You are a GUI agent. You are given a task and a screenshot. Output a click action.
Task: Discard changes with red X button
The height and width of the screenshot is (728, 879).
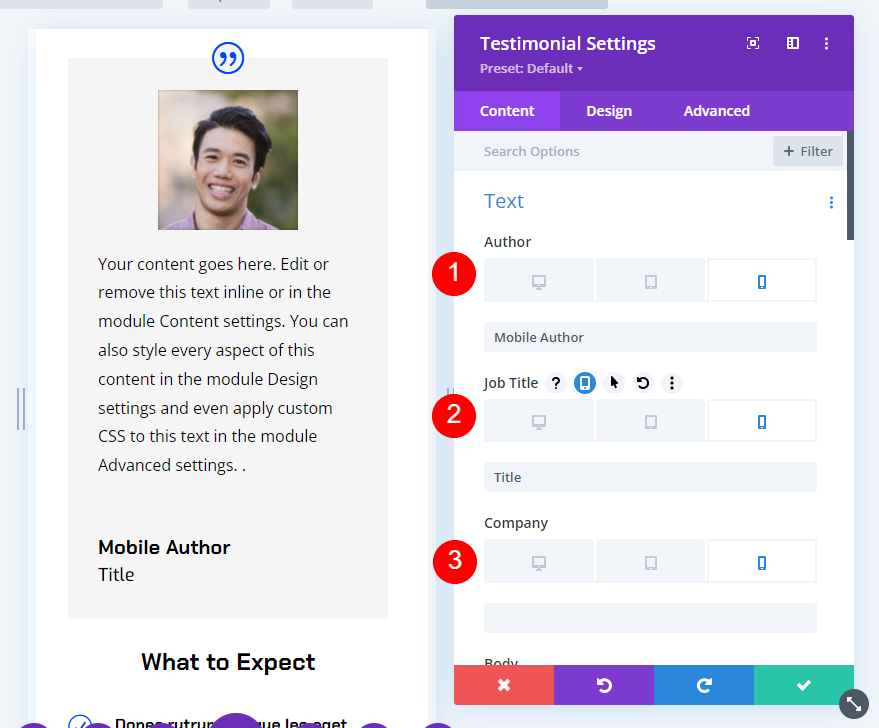[504, 685]
